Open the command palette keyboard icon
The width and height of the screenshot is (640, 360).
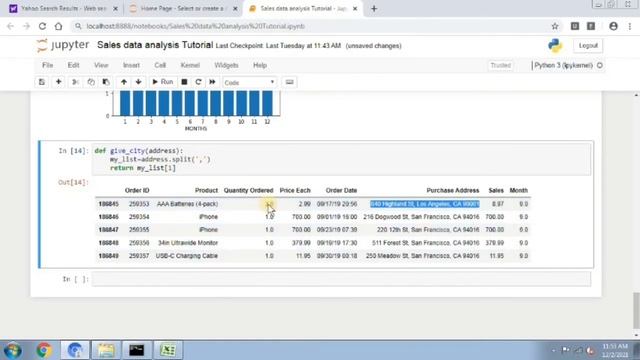tap(289, 82)
